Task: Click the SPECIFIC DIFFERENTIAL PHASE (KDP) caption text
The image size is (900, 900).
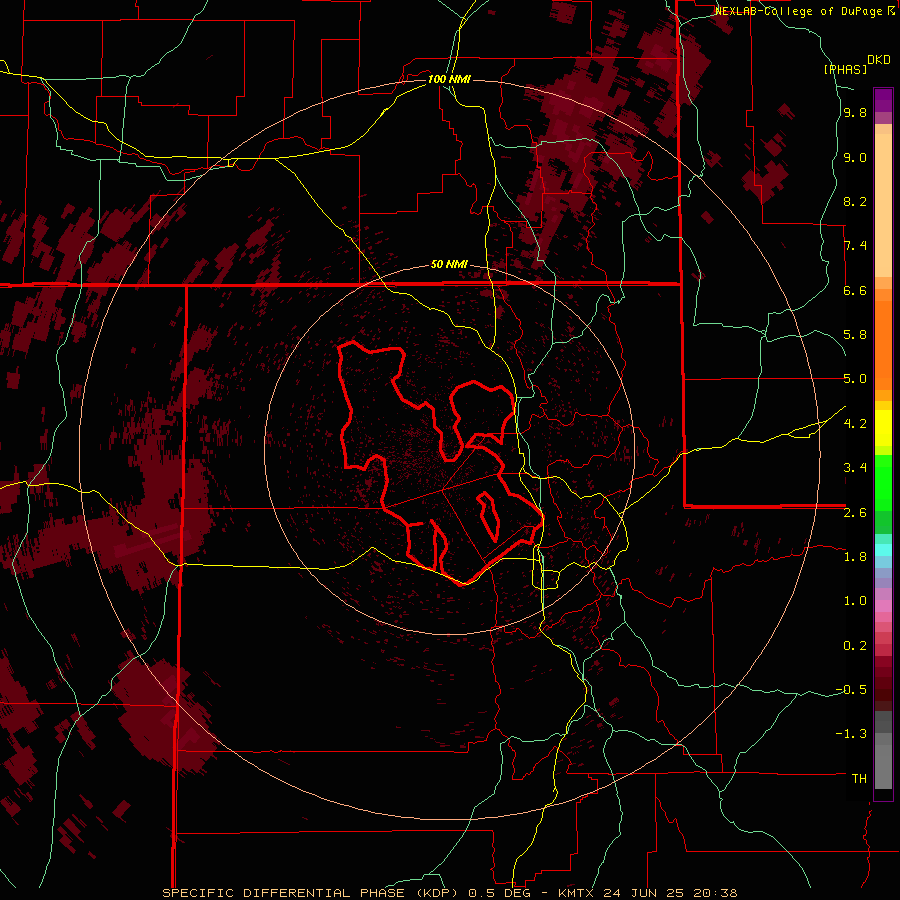Action: (312, 893)
